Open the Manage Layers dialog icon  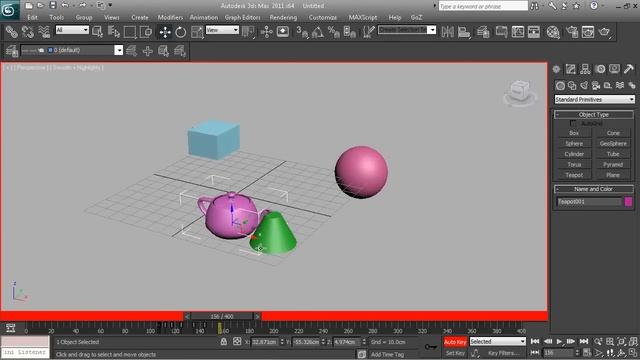pyautogui.click(x=483, y=31)
